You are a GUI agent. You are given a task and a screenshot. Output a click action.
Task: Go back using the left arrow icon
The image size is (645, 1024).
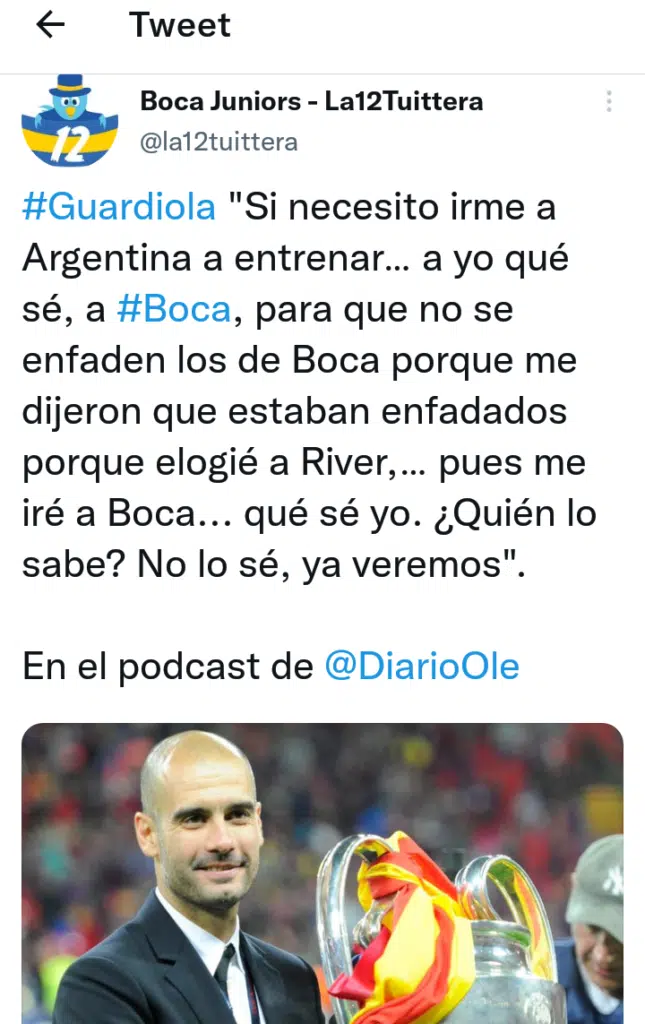50,25
